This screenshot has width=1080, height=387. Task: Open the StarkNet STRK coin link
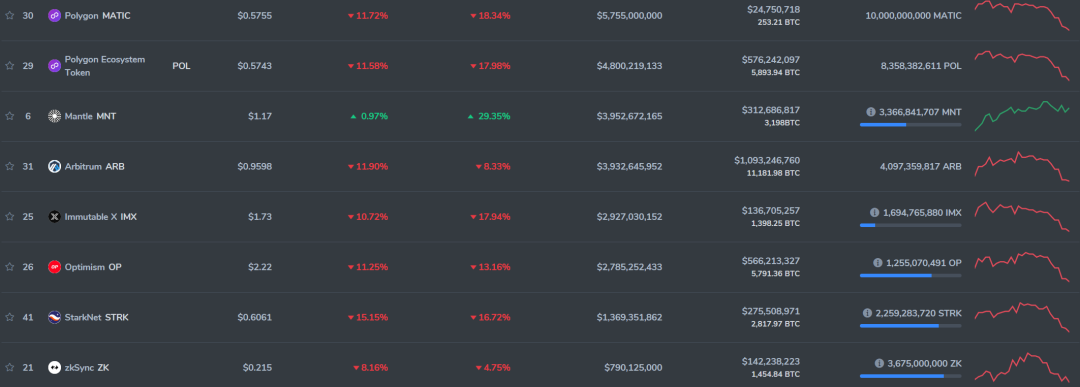(x=96, y=317)
